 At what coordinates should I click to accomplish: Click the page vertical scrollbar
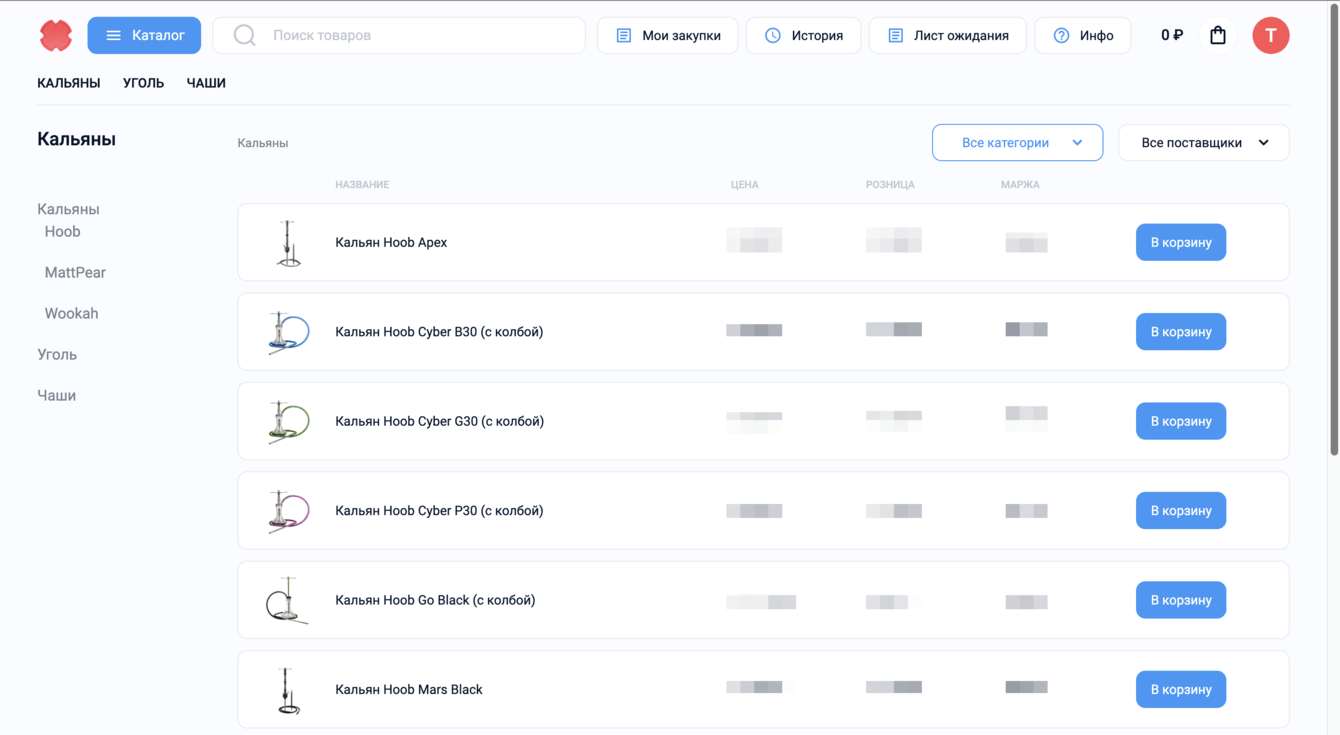(x=1334, y=230)
